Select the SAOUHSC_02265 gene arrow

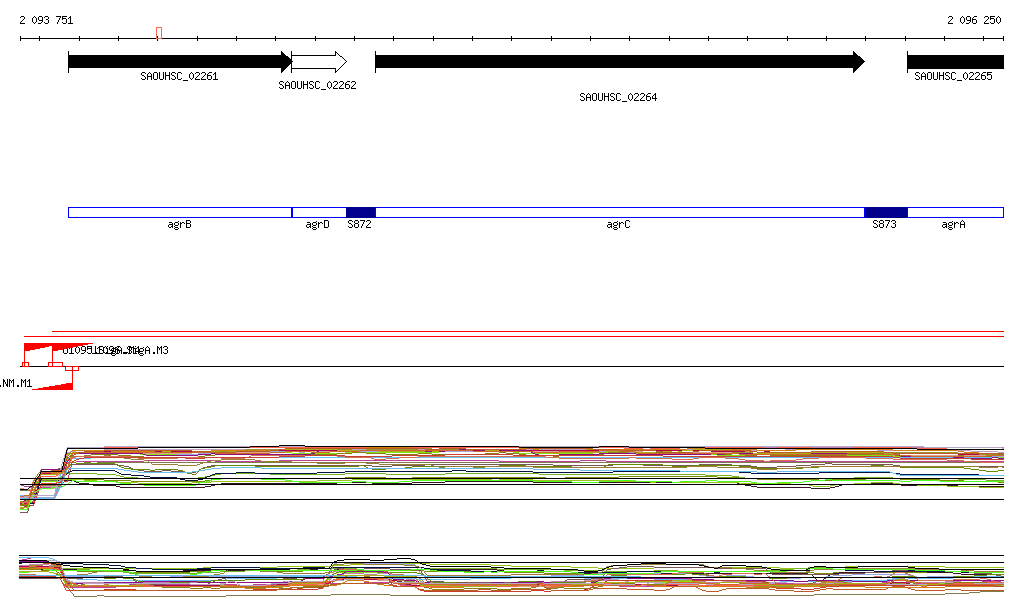coord(954,62)
